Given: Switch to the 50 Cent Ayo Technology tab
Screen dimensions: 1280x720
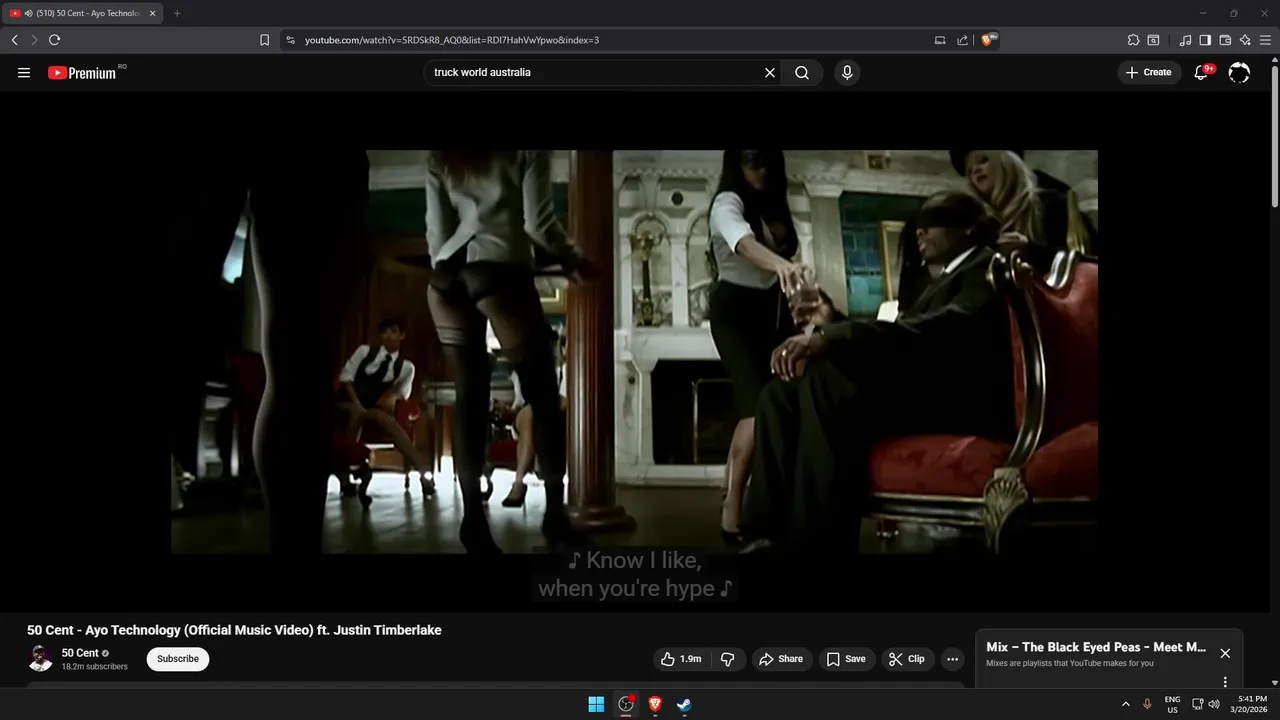Looking at the screenshot, I should 80,13.
